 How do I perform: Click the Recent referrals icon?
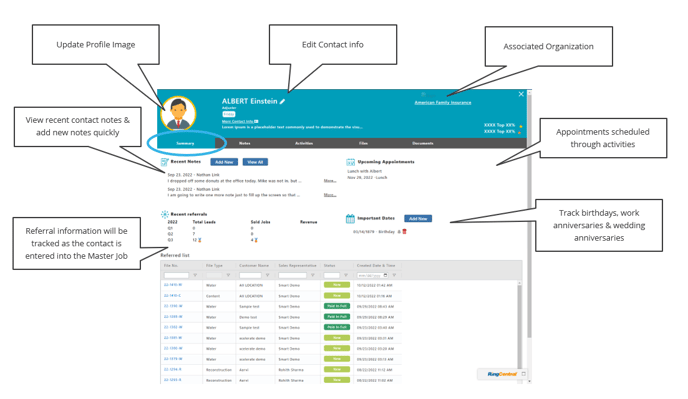165,214
